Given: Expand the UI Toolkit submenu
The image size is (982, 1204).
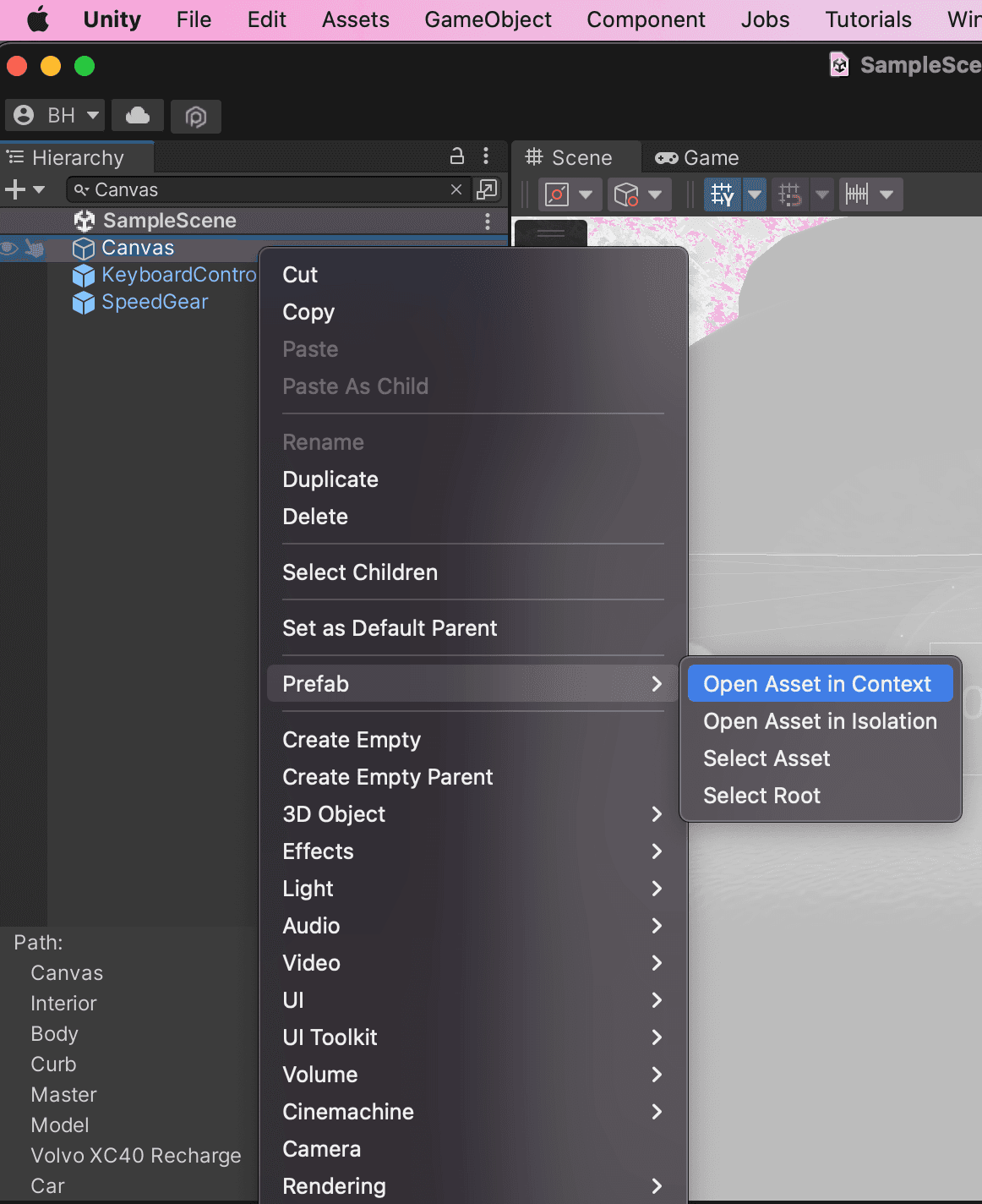Looking at the screenshot, I should click(x=473, y=1037).
